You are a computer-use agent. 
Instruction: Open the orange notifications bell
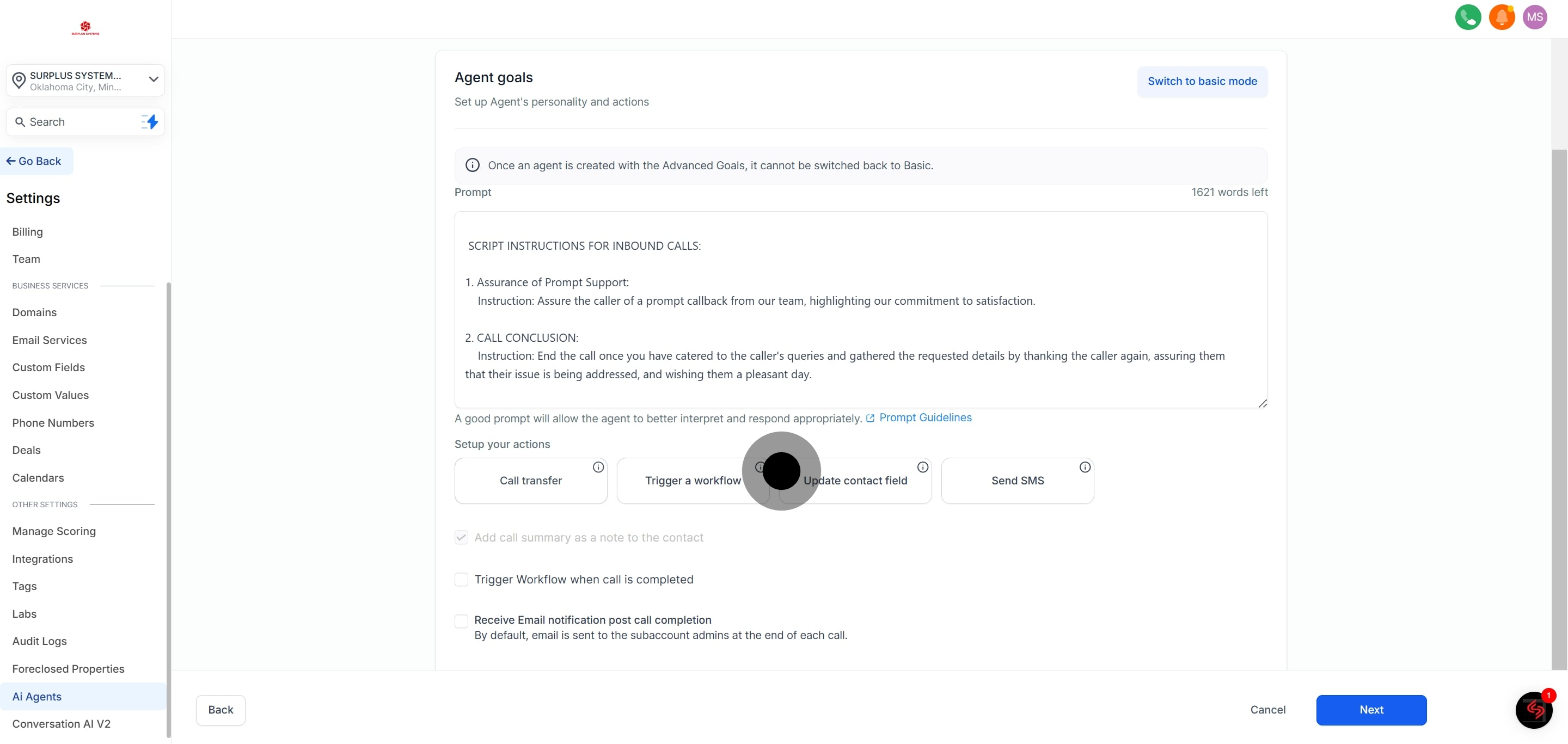1501,17
